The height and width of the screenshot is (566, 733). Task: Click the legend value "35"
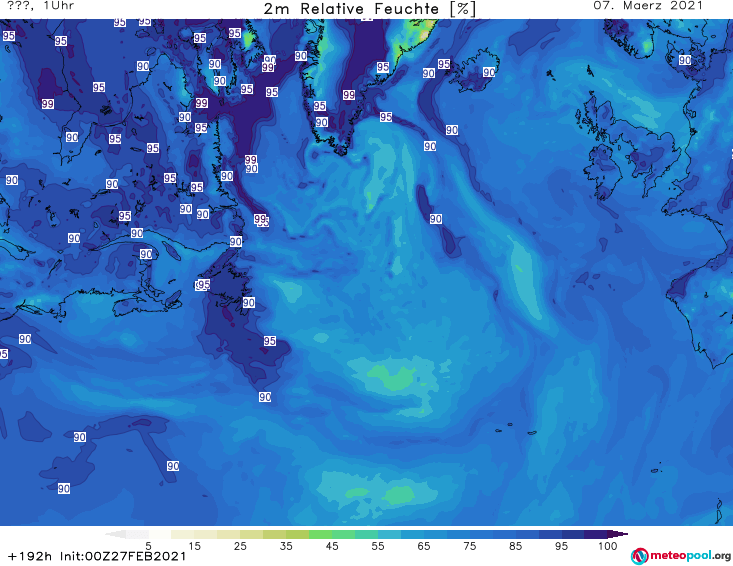pyautogui.click(x=286, y=546)
